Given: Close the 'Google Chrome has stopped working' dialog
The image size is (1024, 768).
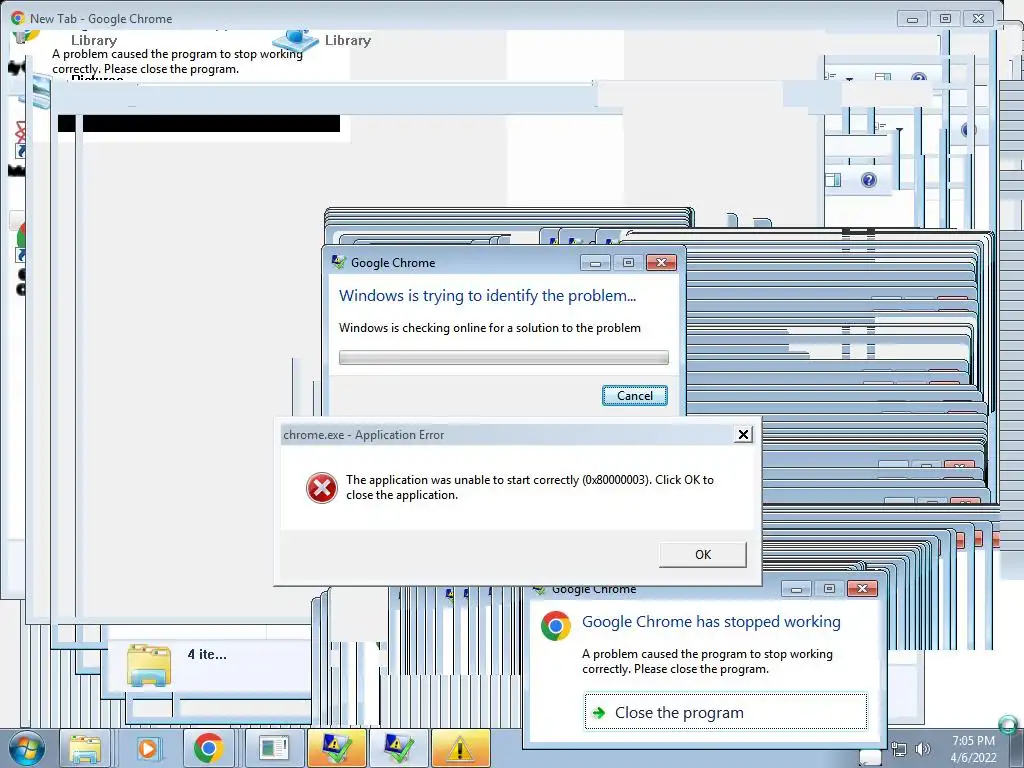Looking at the screenshot, I should click(862, 589).
